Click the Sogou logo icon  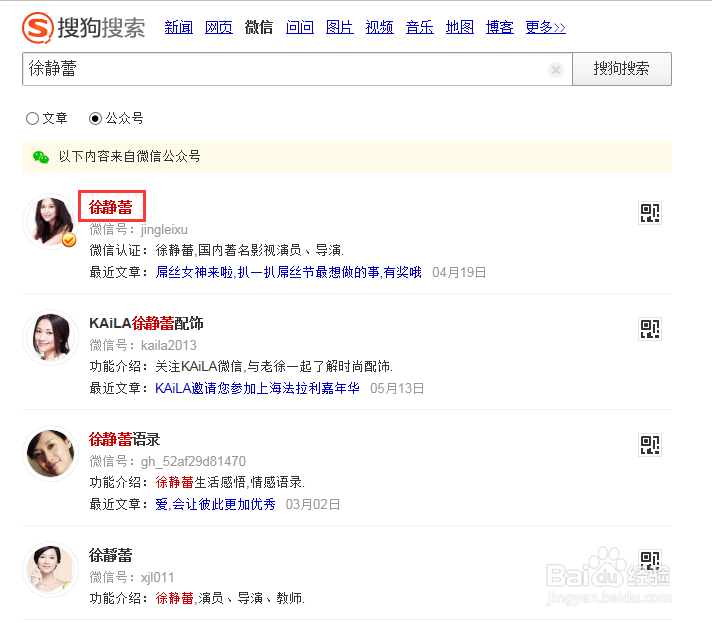tap(38, 28)
